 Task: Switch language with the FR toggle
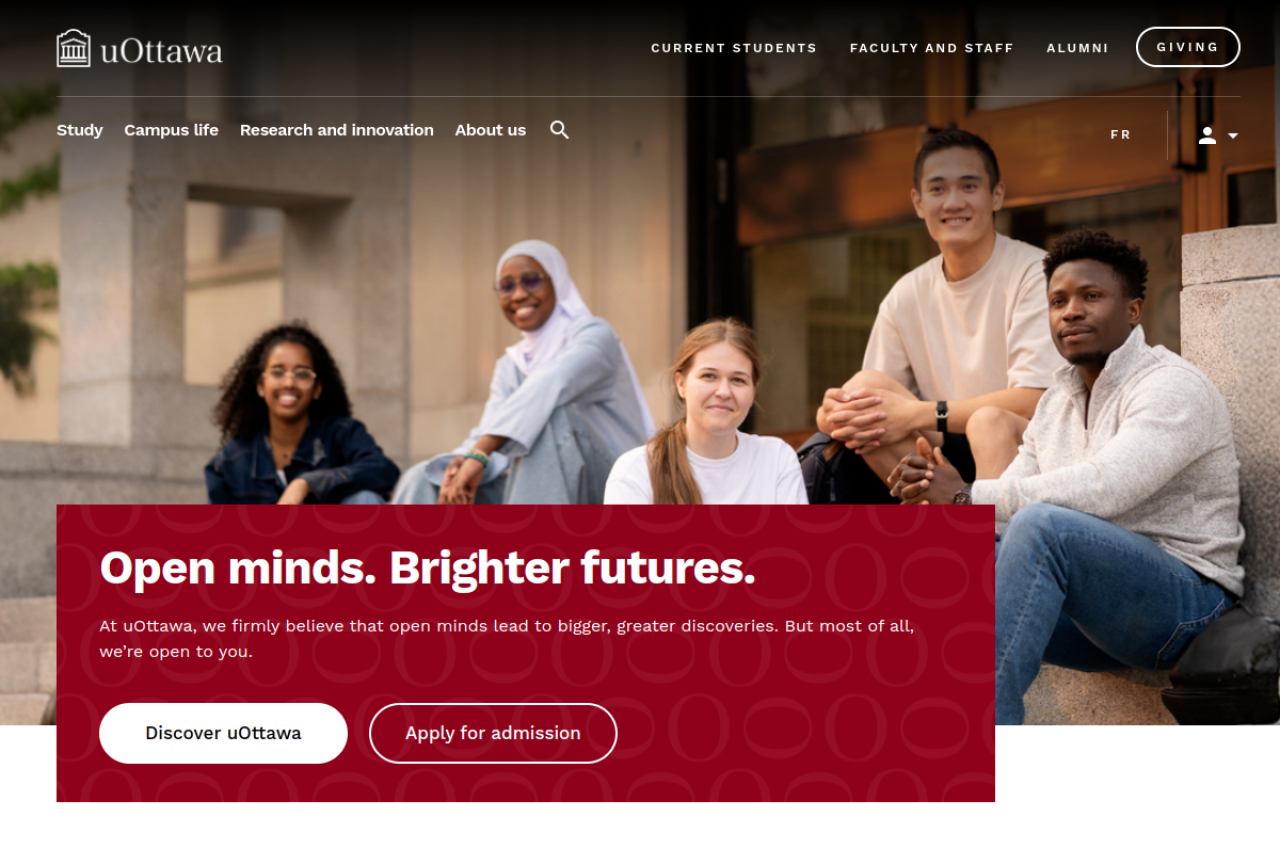pyautogui.click(x=1121, y=135)
